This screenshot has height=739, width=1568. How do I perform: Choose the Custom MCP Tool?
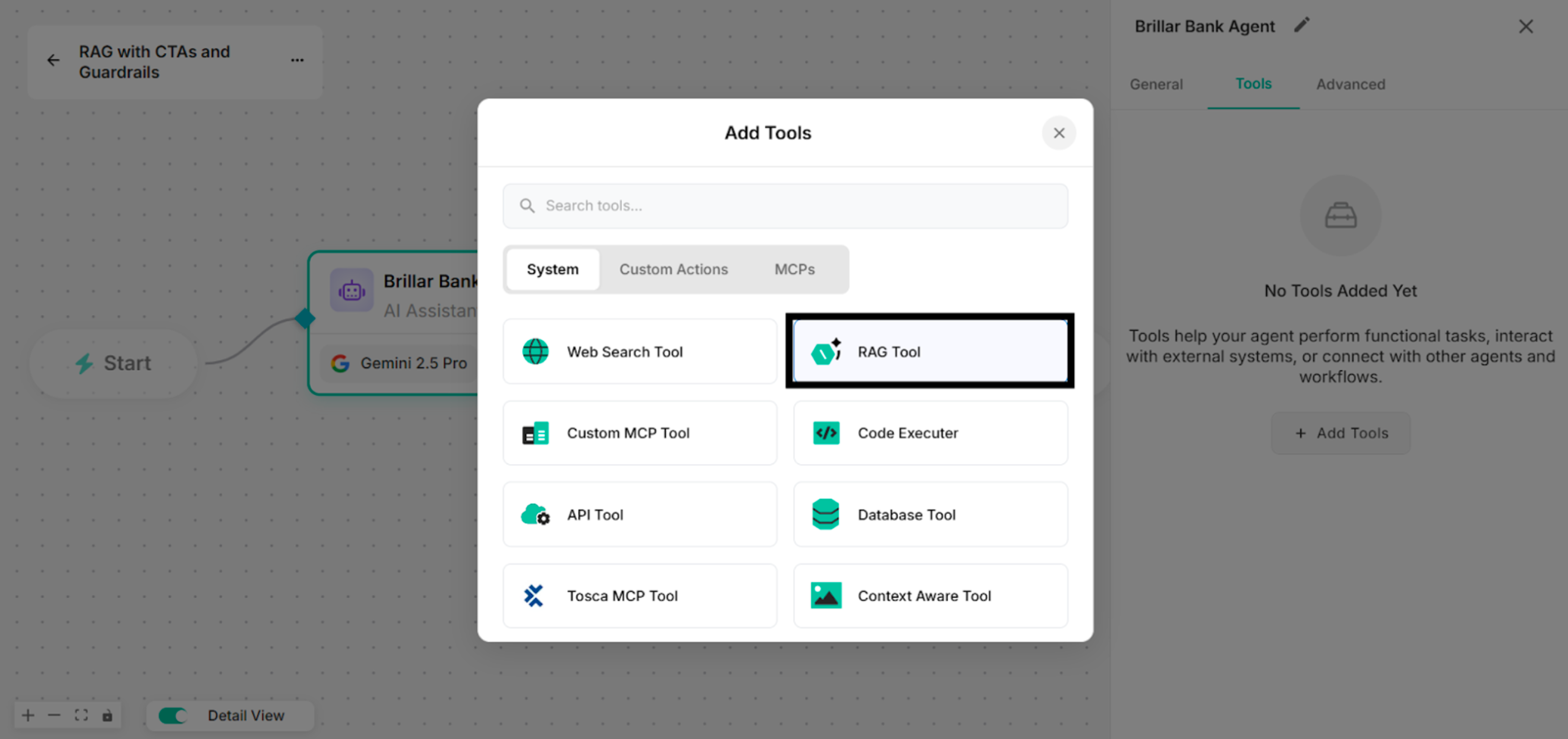point(639,432)
